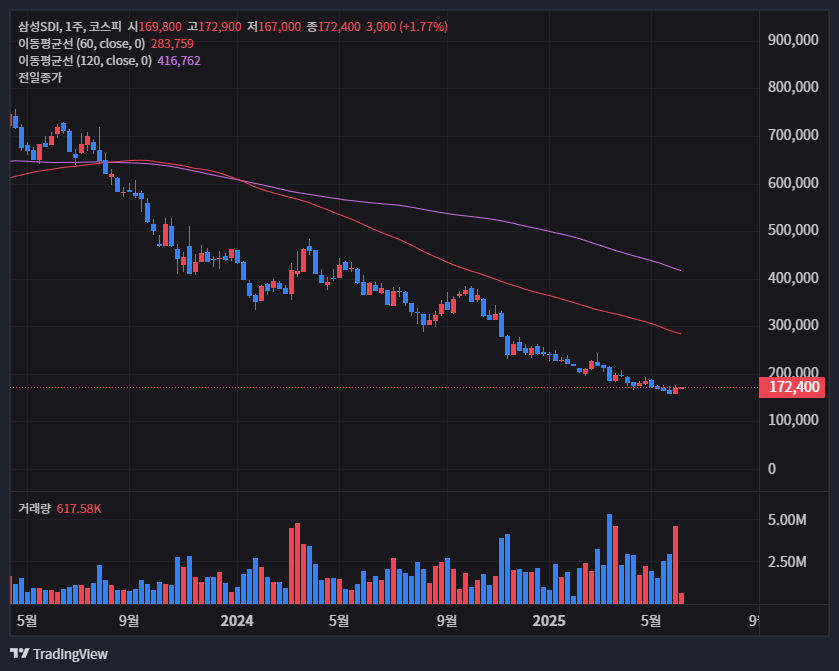Click the 600,000 price axis label

[x=793, y=183]
